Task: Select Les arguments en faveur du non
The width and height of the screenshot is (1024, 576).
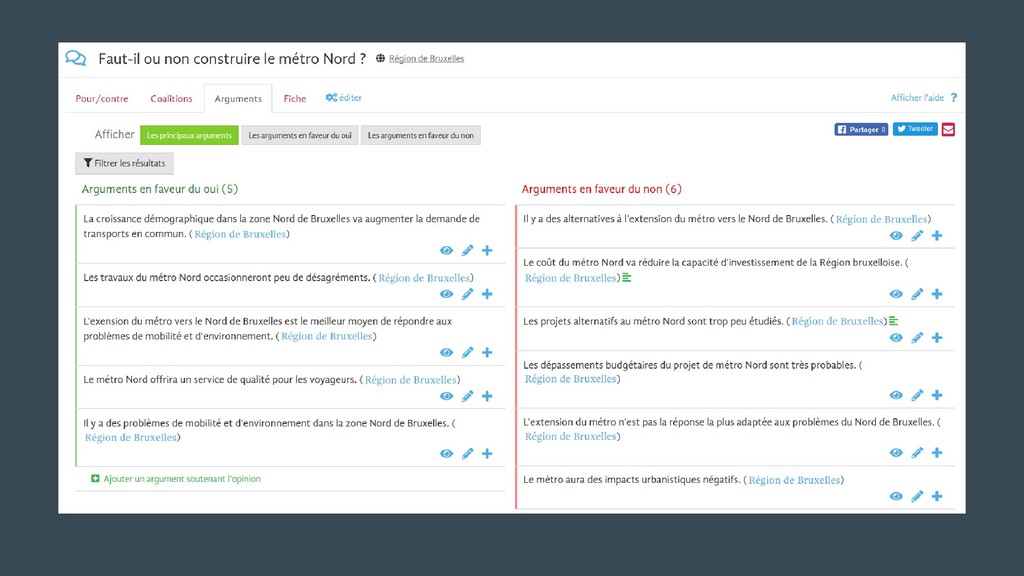Action: pyautogui.click(x=421, y=135)
